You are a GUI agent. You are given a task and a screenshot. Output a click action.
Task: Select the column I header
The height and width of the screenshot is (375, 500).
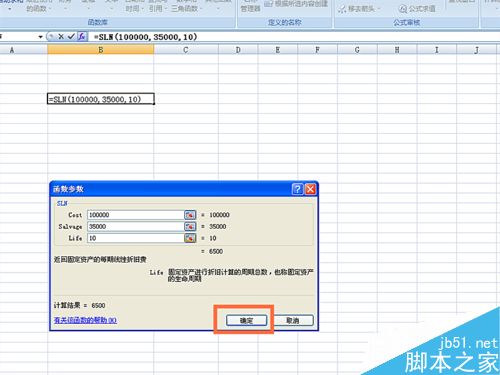(437, 50)
